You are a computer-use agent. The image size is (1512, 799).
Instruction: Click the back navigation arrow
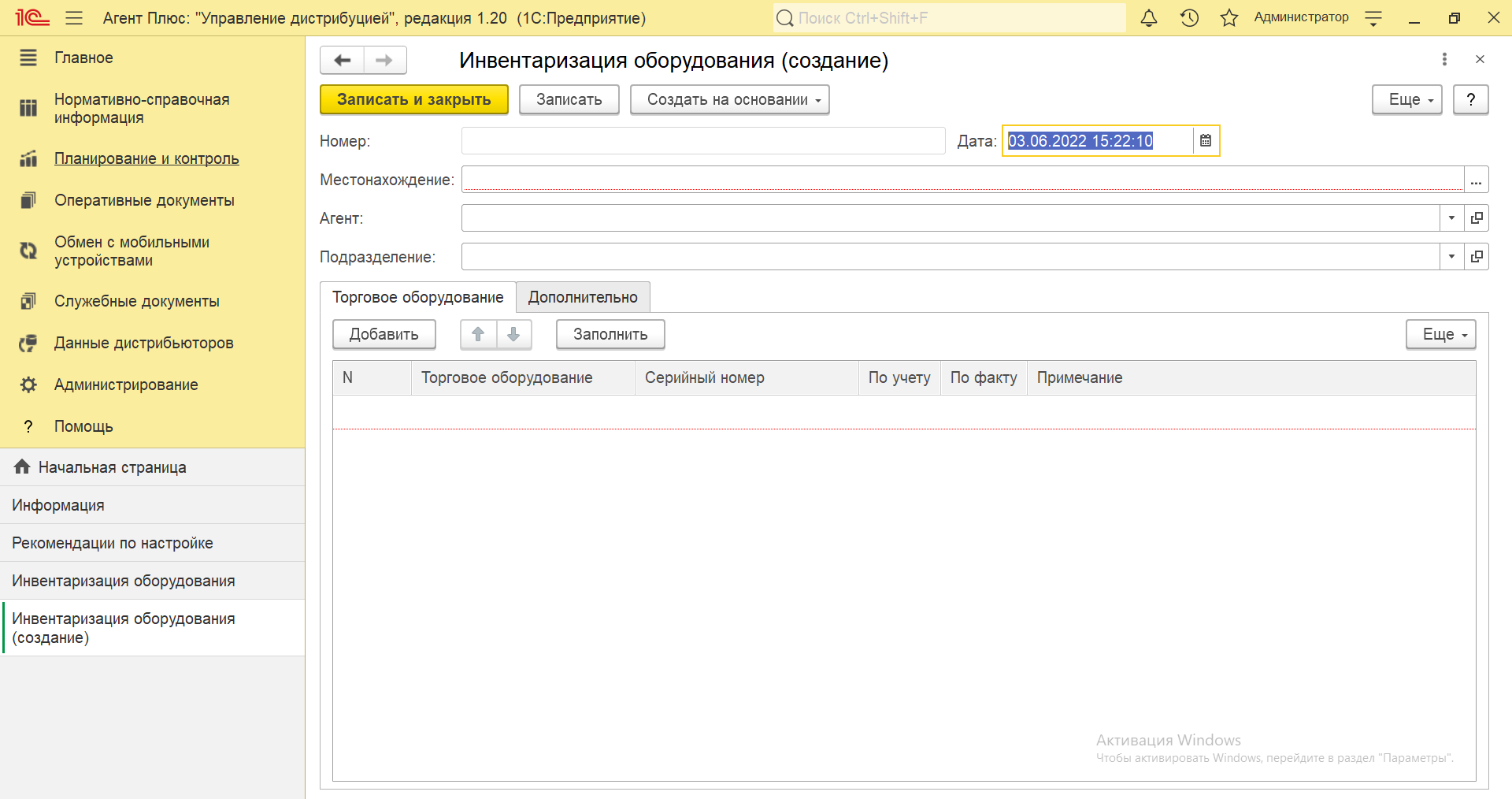pyautogui.click(x=343, y=60)
